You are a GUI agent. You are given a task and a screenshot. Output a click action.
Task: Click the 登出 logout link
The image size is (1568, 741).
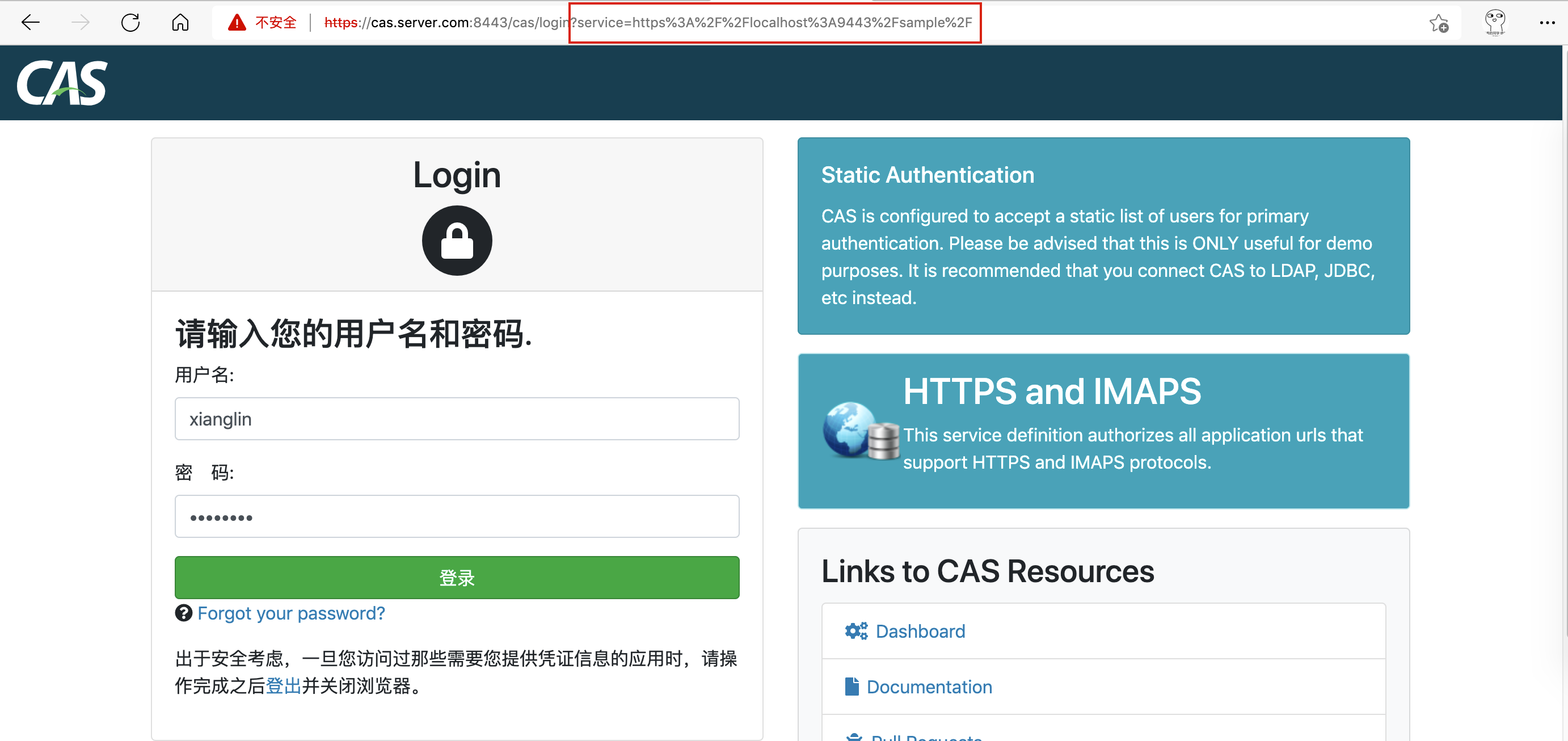284,686
